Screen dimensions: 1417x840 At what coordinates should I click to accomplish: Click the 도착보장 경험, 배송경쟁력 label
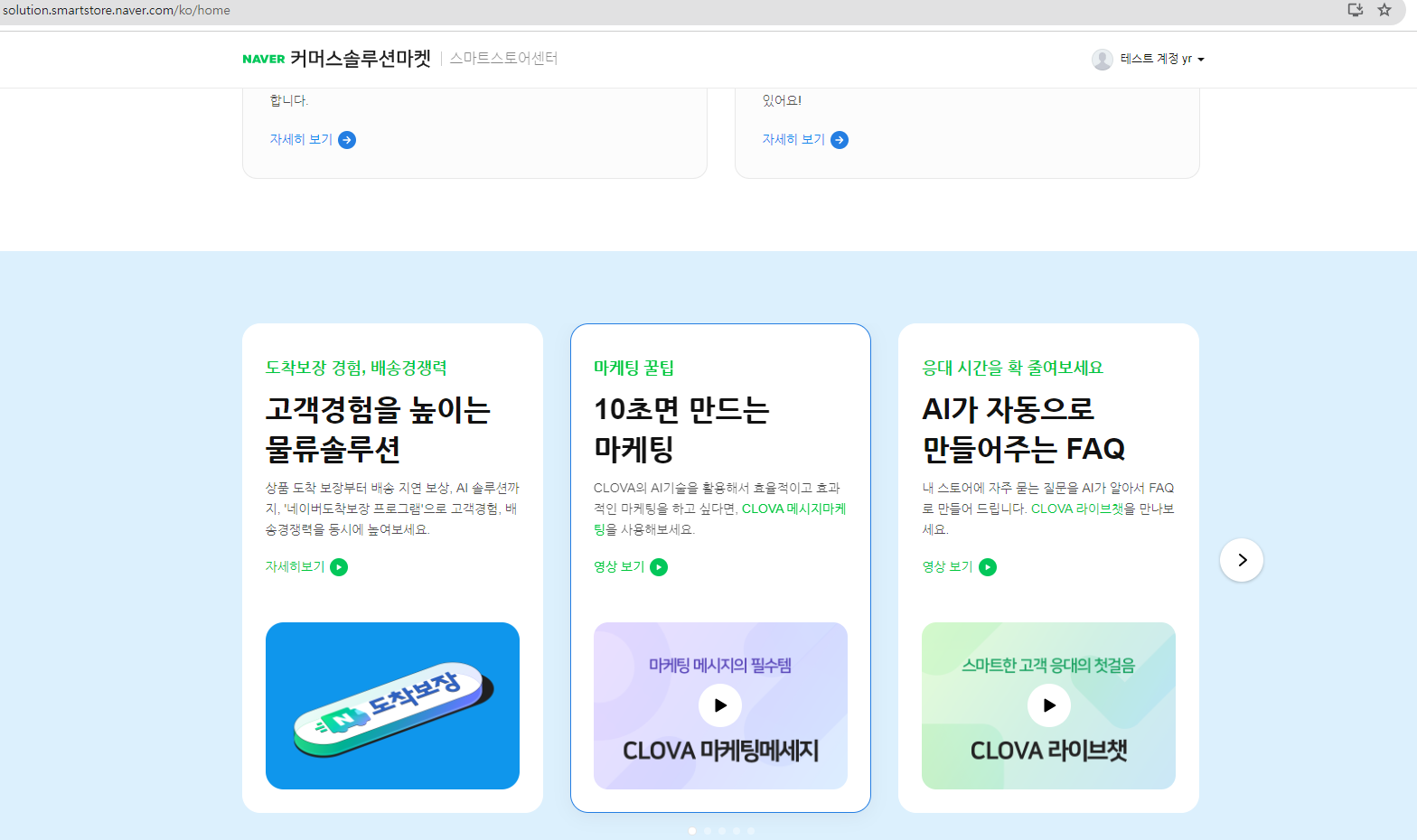click(x=356, y=368)
